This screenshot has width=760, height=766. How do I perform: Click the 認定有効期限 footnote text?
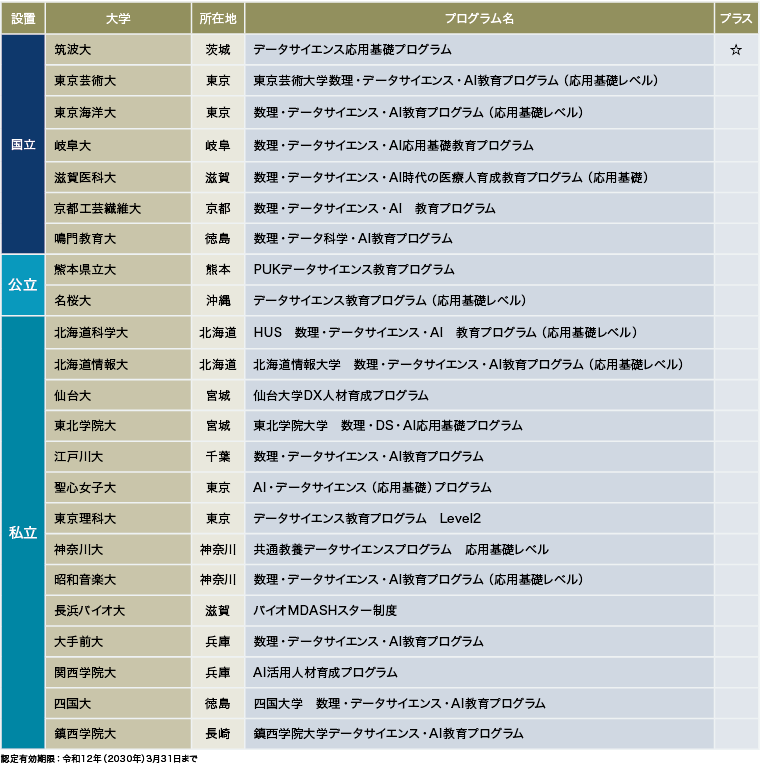[x=99, y=759]
